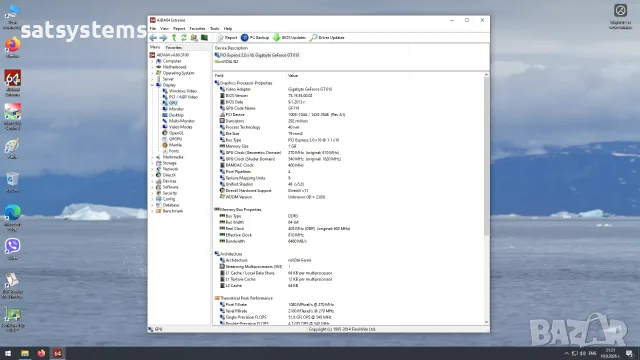Collapse the Display tree node
Image resolution: width=640 pixels, height=360 pixels.
pyautogui.click(x=153, y=85)
